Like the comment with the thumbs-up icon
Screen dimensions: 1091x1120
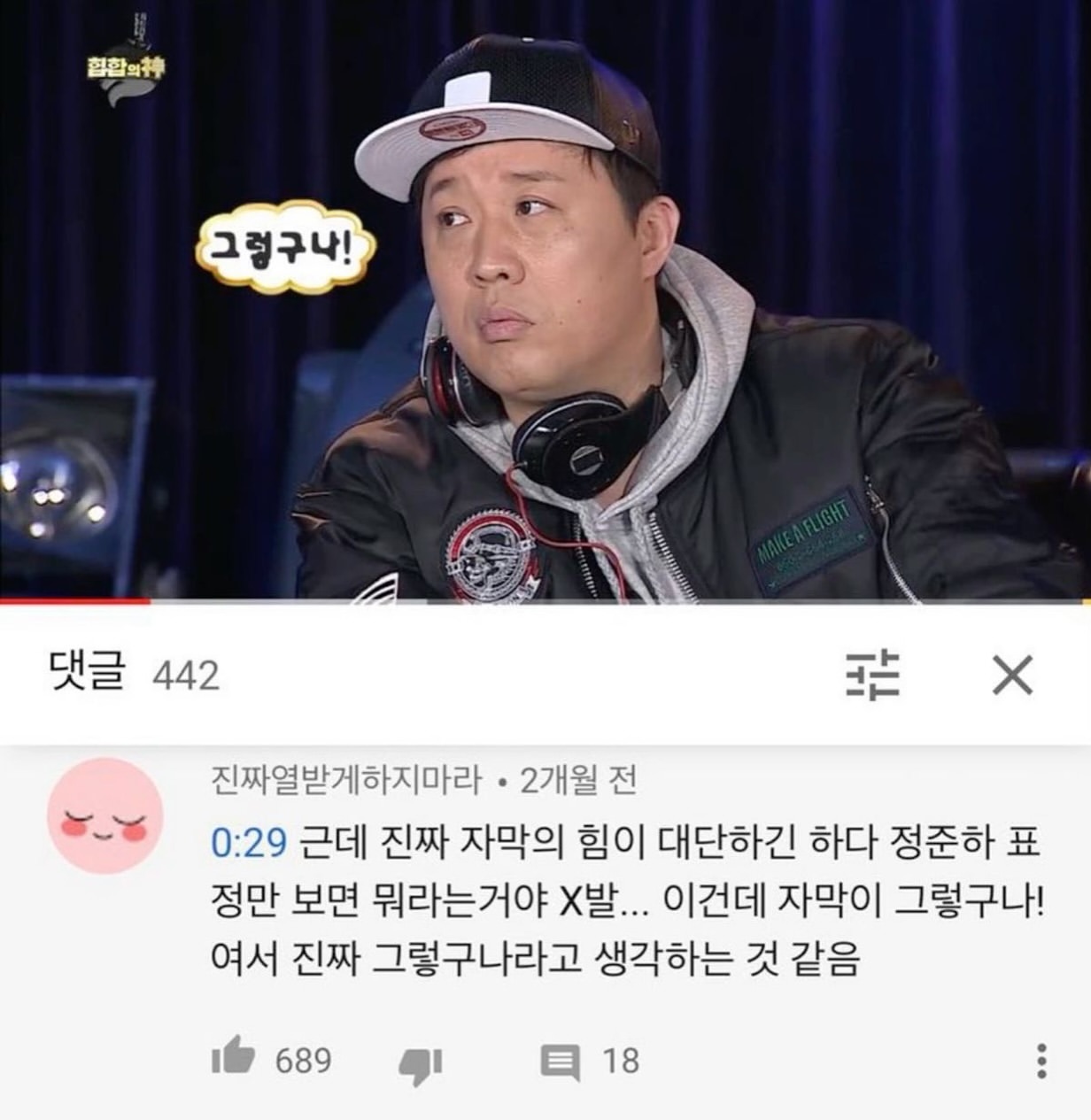click(233, 1059)
